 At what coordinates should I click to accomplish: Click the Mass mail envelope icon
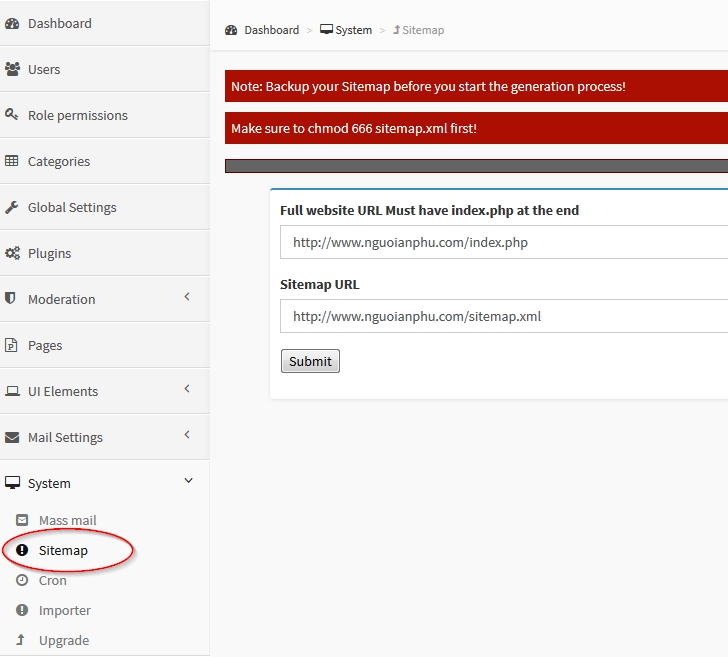(x=22, y=520)
